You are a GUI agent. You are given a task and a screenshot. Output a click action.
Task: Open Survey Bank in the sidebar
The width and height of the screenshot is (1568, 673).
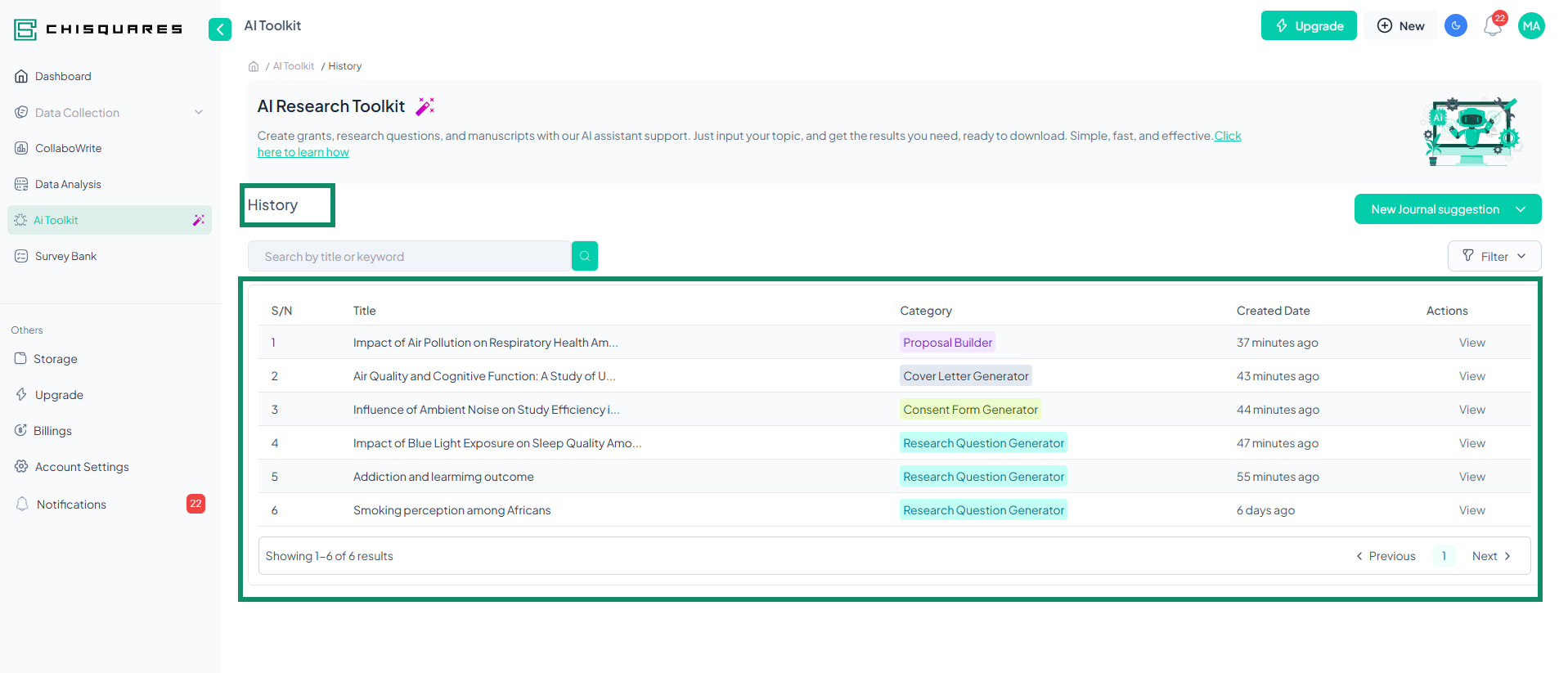pos(65,256)
